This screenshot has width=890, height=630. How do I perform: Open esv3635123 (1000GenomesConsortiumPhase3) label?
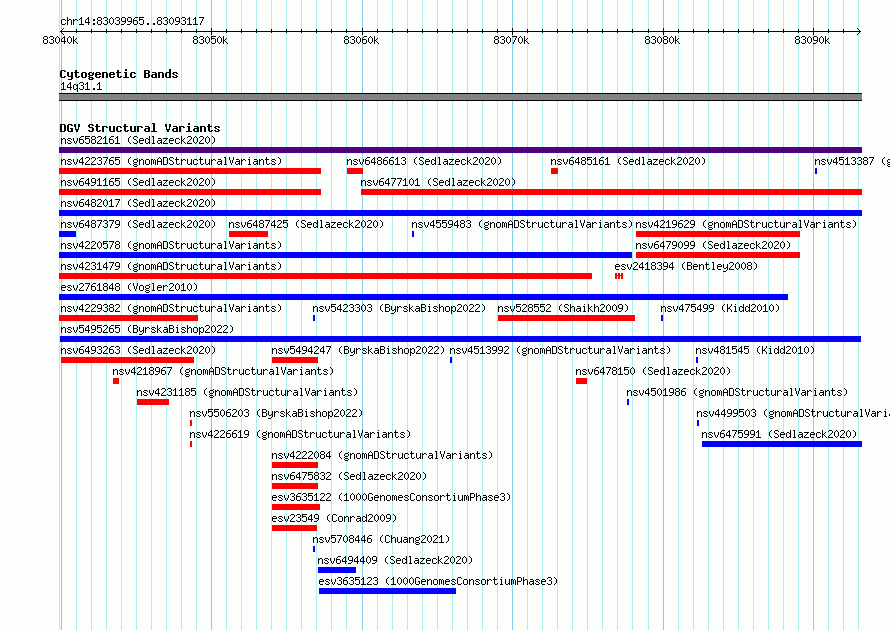pos(438,581)
